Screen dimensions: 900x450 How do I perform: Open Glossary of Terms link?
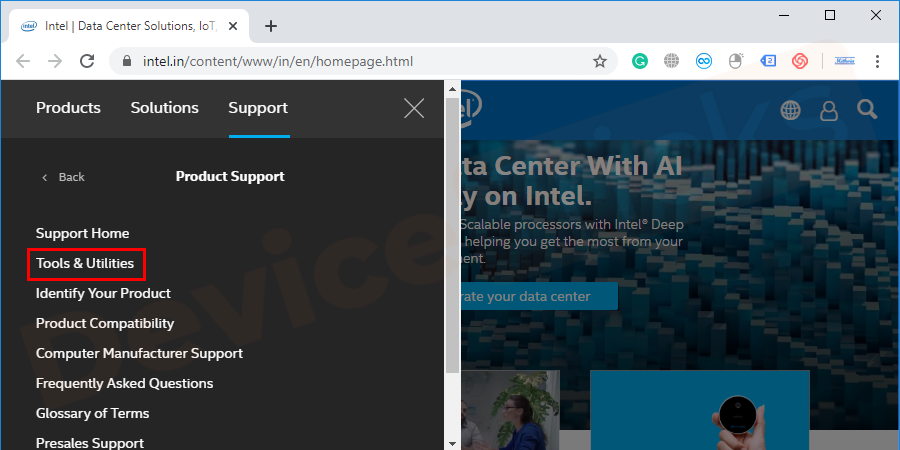point(92,413)
